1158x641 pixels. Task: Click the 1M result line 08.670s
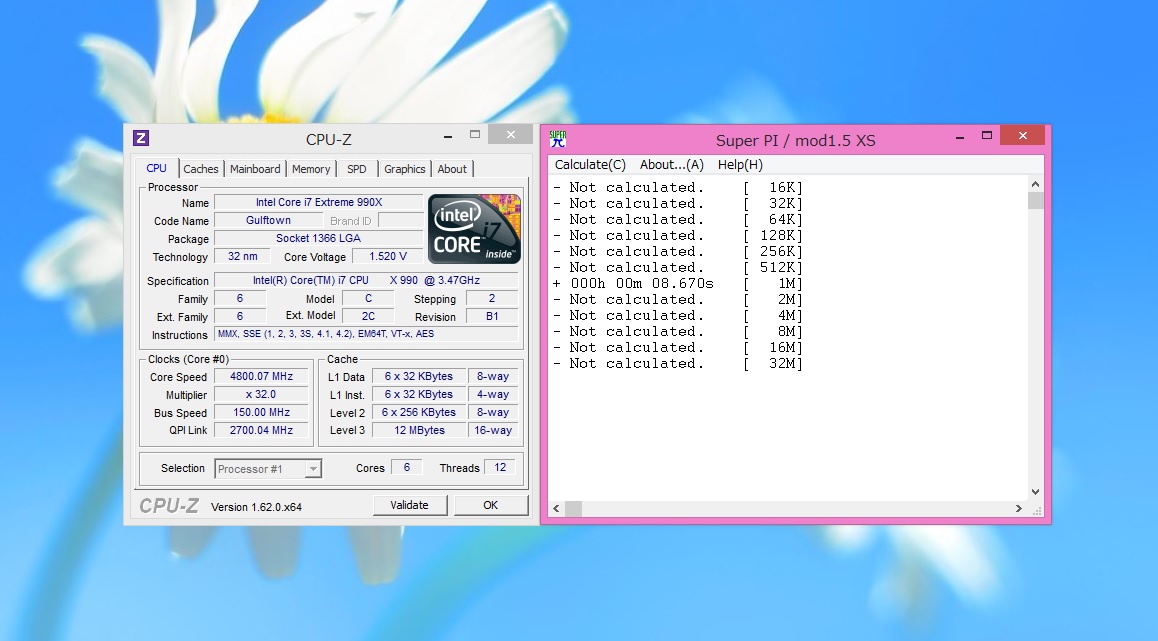click(678, 284)
